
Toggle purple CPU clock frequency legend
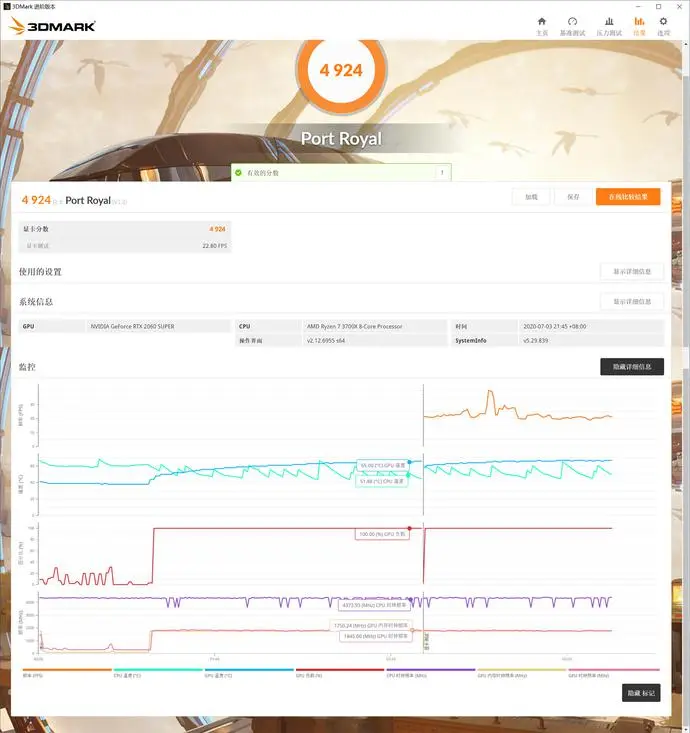(431, 673)
